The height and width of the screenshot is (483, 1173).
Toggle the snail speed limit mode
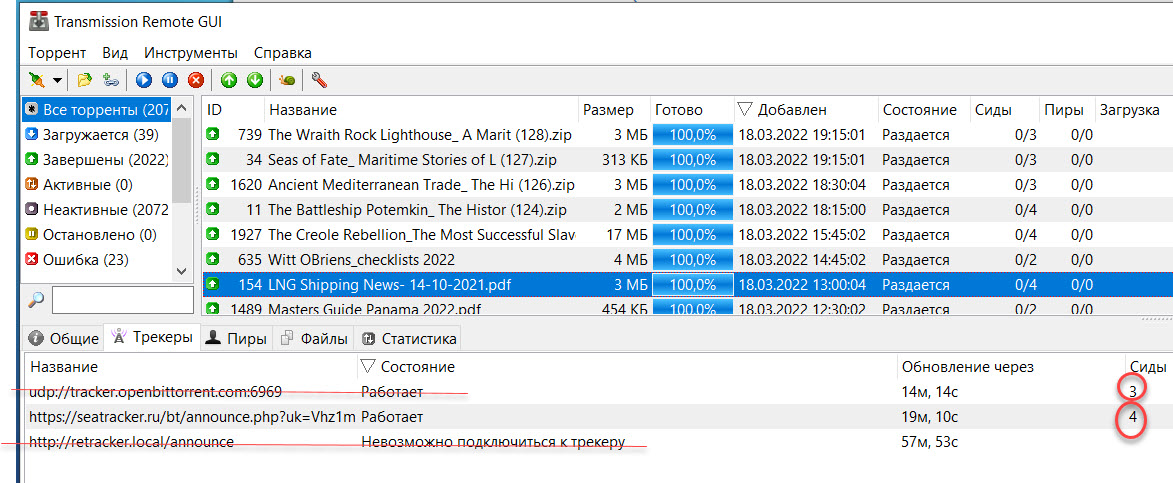coord(288,80)
